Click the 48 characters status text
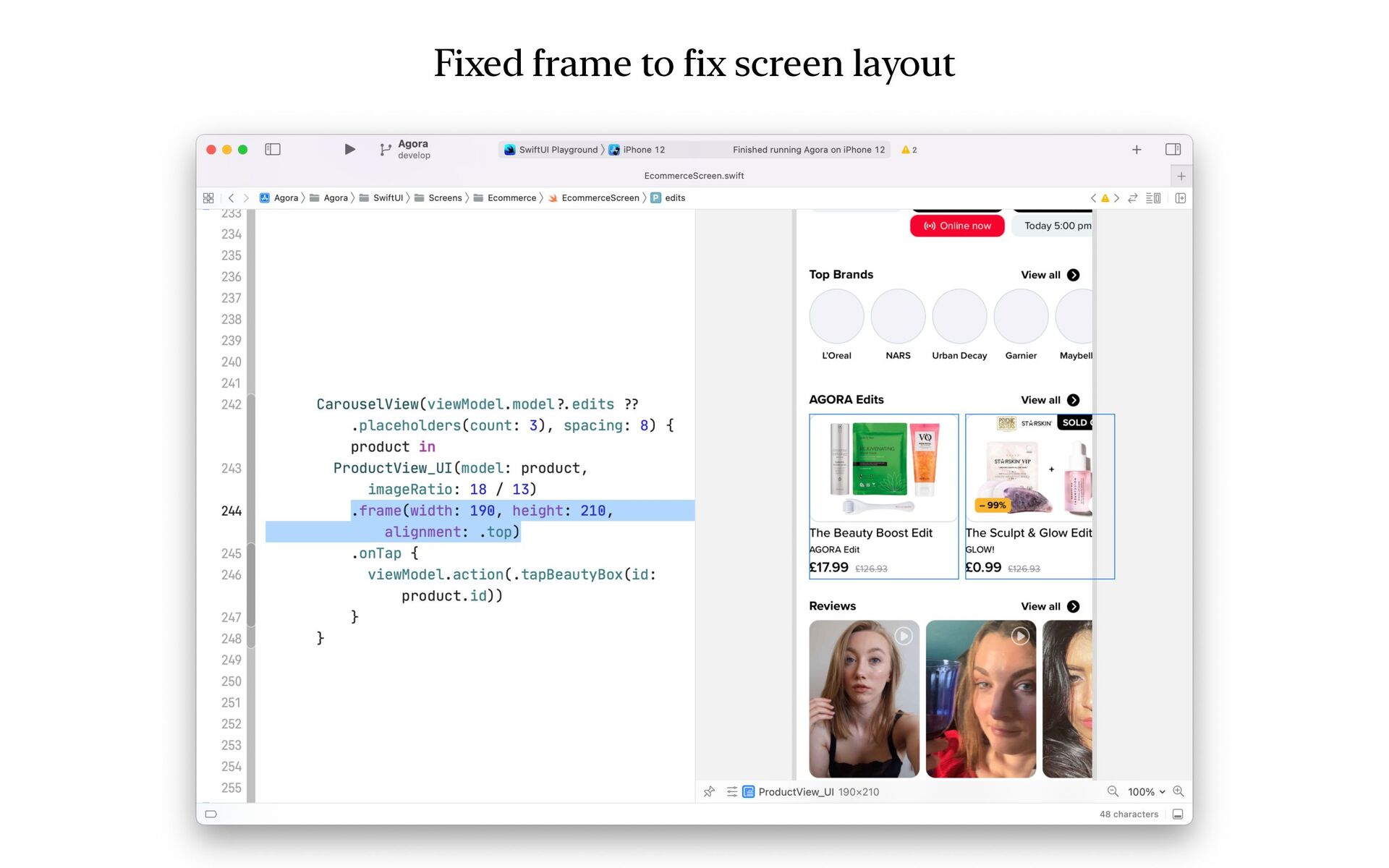This screenshot has width=1389, height=868. [1129, 814]
